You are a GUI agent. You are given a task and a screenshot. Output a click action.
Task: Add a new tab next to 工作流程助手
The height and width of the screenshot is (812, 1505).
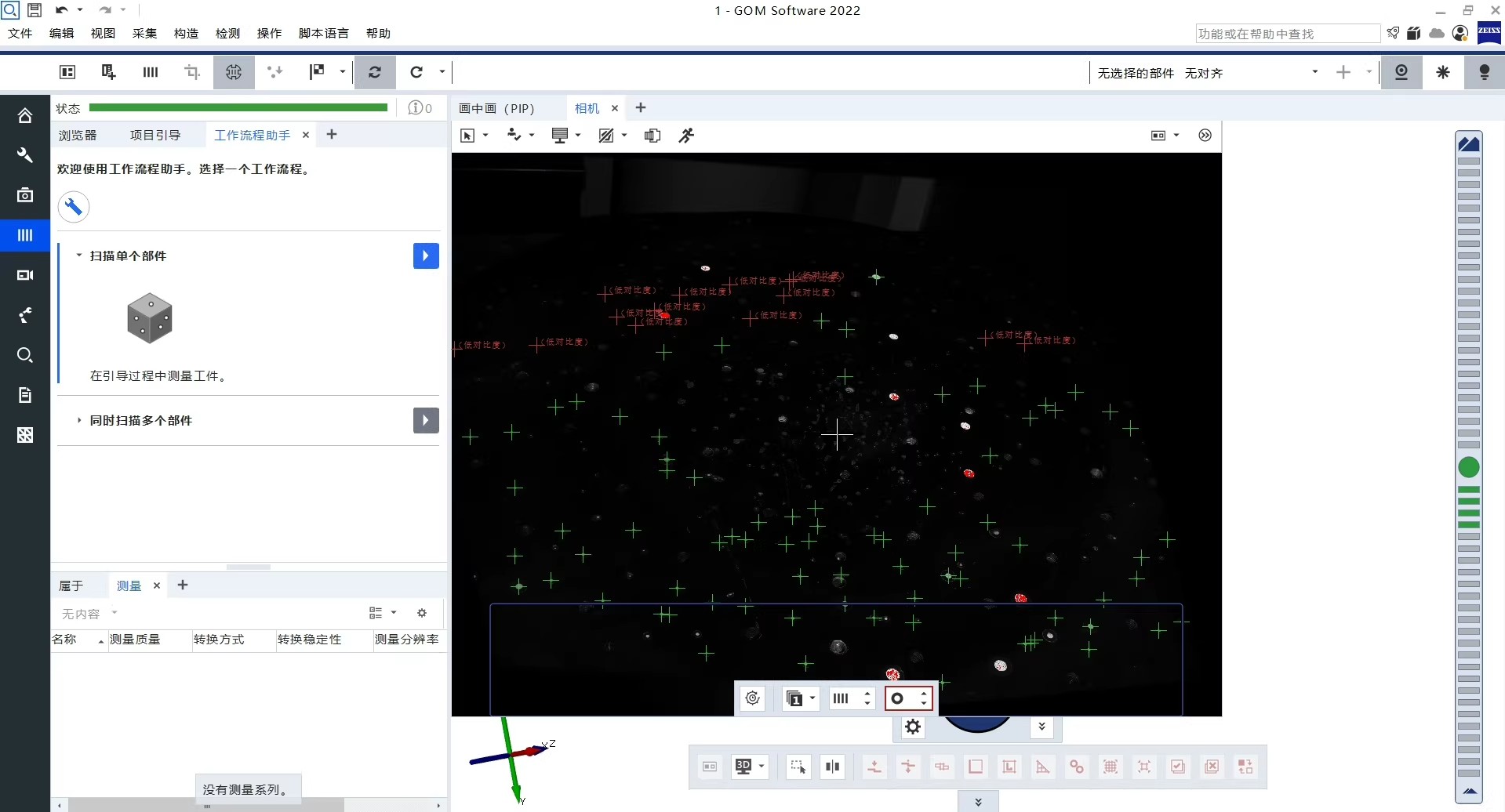[332, 134]
